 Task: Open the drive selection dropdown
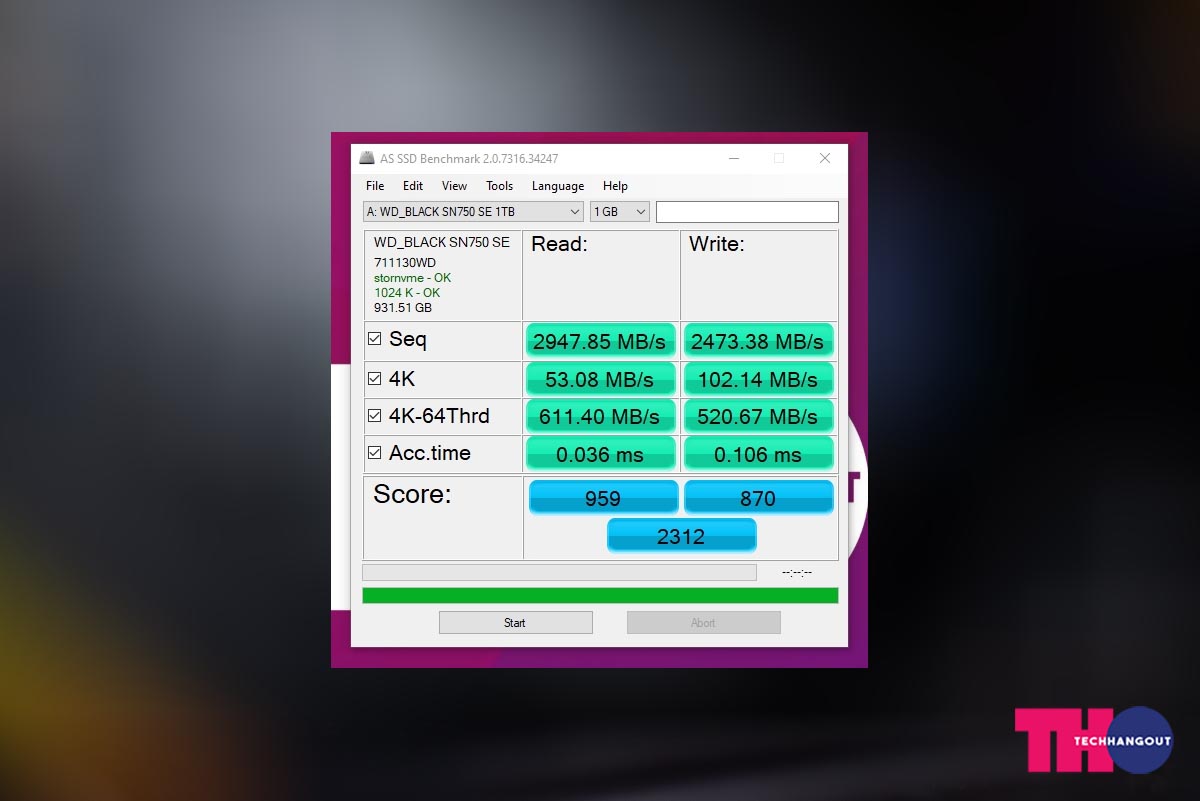pyautogui.click(x=473, y=212)
